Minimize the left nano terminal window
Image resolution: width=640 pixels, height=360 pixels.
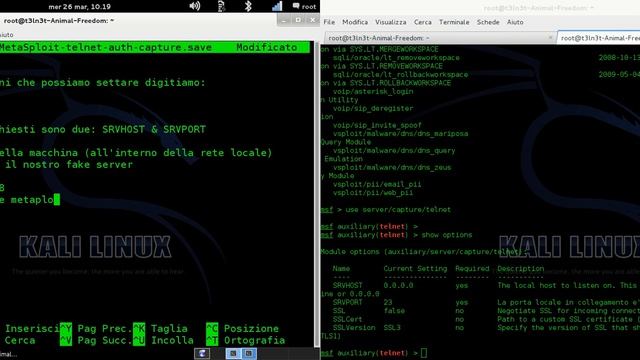pyautogui.click(x=284, y=20)
